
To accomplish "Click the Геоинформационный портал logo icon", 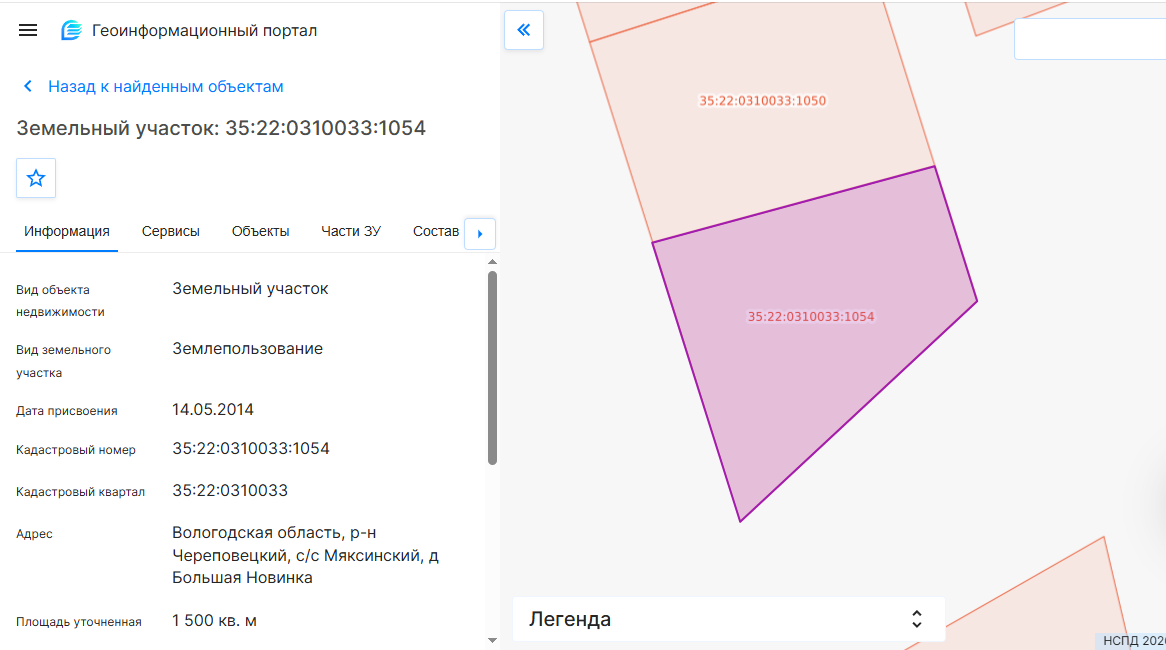I will coord(71,30).
